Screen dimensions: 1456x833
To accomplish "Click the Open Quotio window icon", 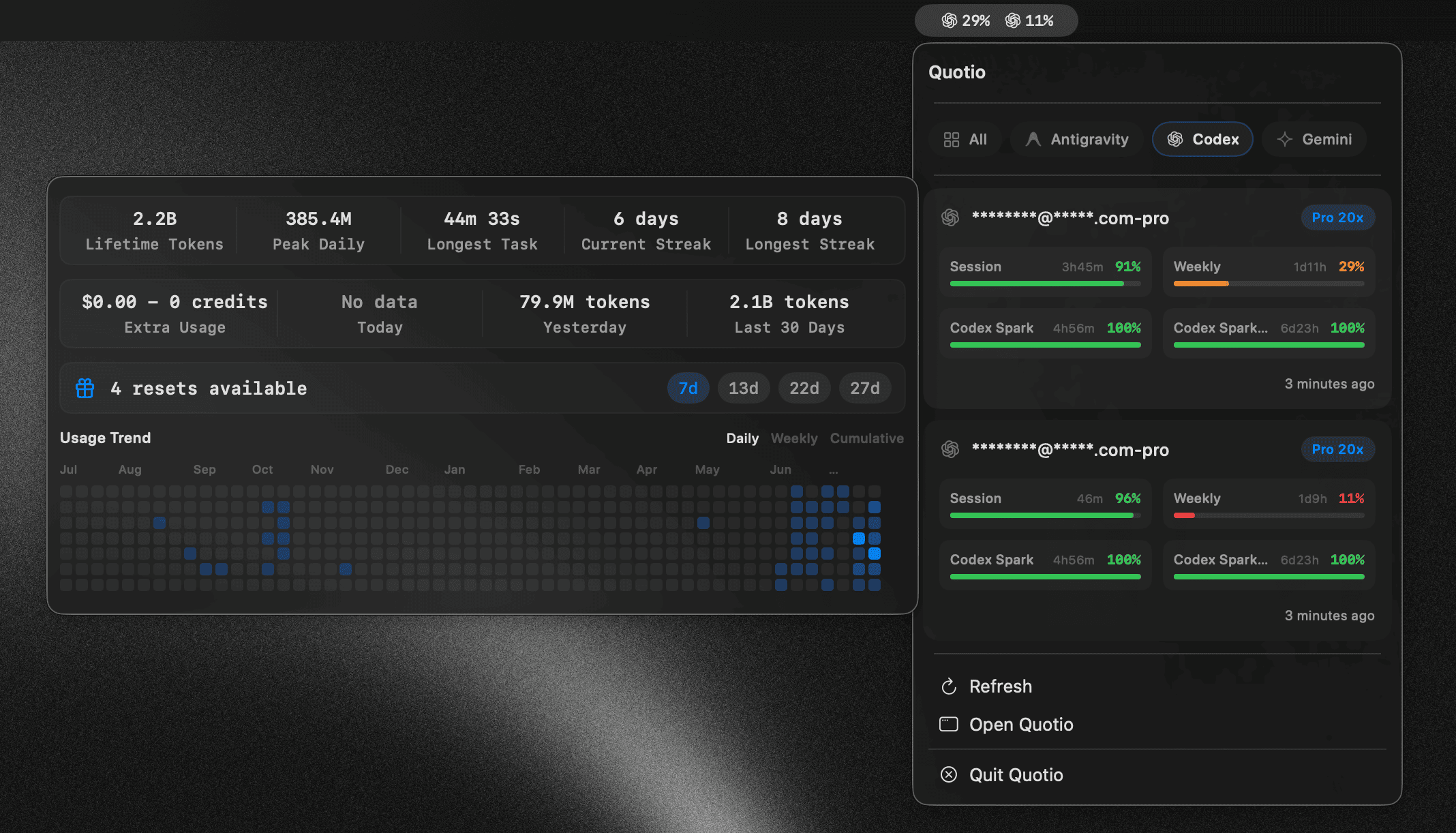I will click(949, 724).
